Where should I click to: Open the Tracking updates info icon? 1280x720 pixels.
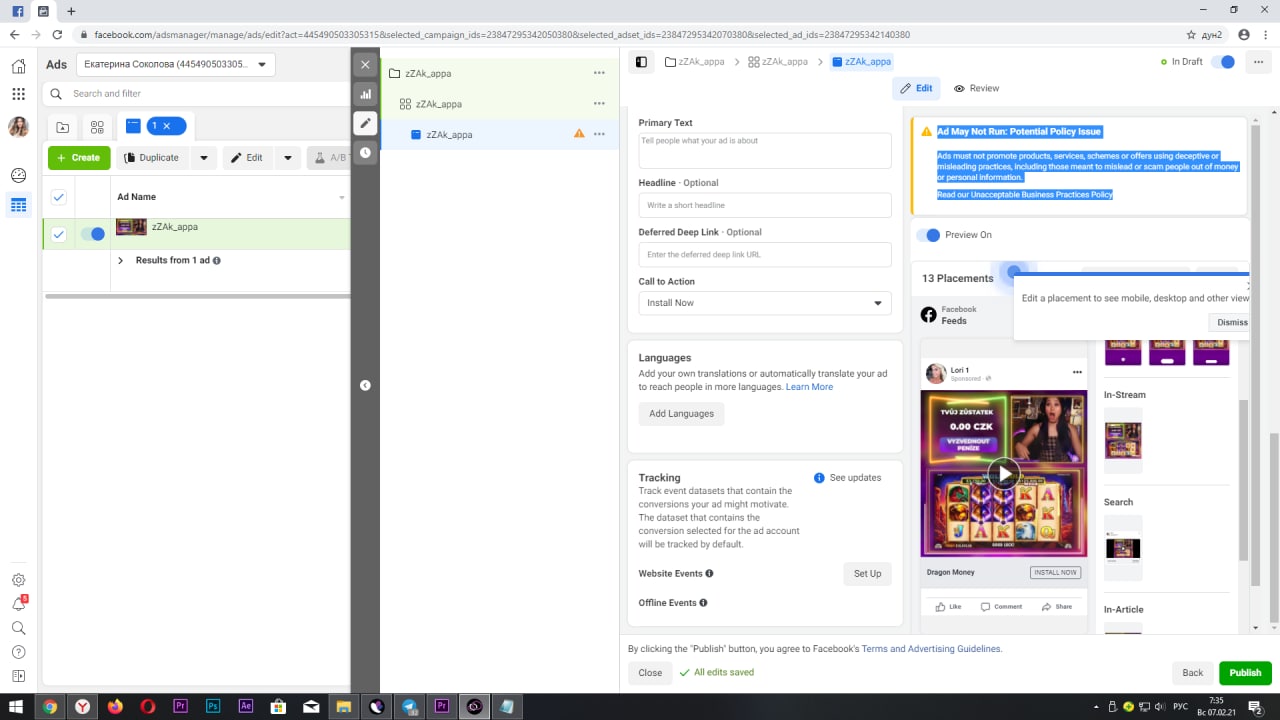click(819, 478)
